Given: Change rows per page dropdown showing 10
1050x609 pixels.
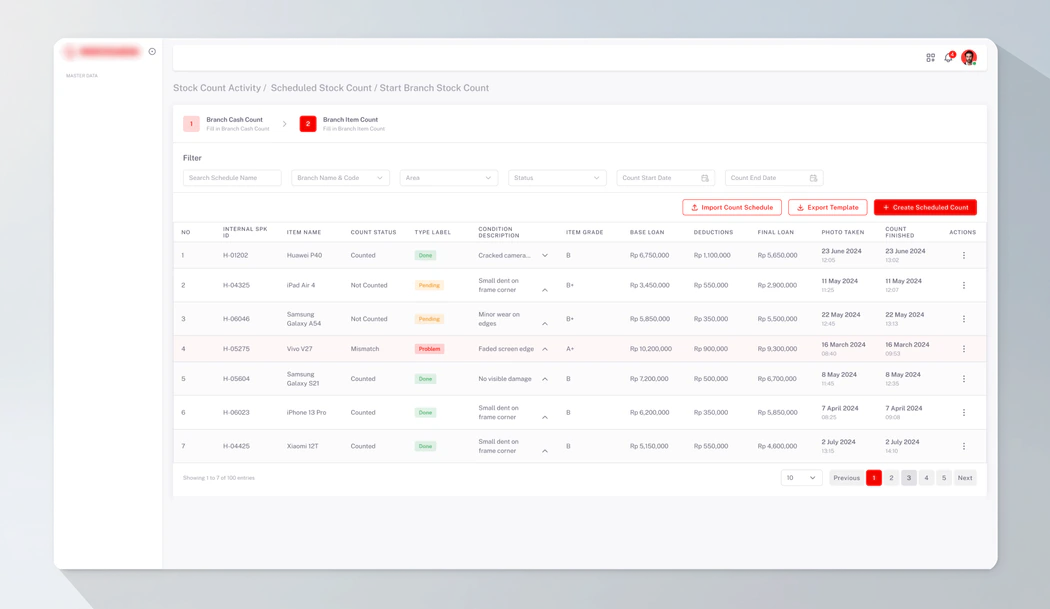Looking at the screenshot, I should [x=801, y=478].
